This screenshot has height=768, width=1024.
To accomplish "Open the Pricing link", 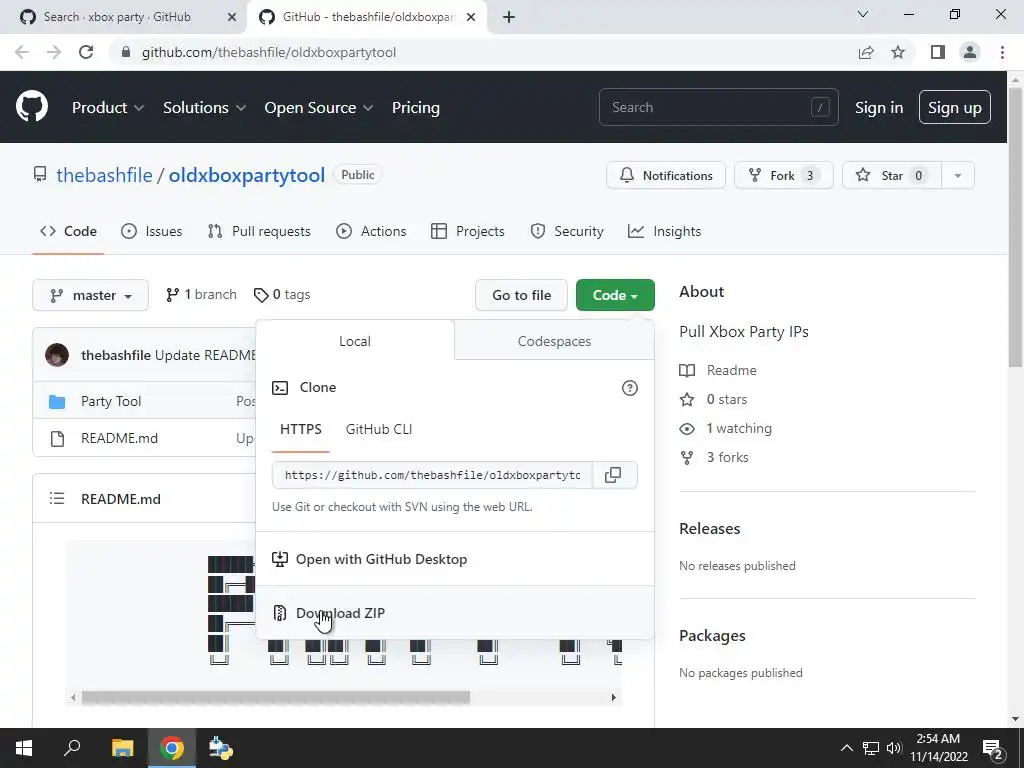I will [415, 107].
